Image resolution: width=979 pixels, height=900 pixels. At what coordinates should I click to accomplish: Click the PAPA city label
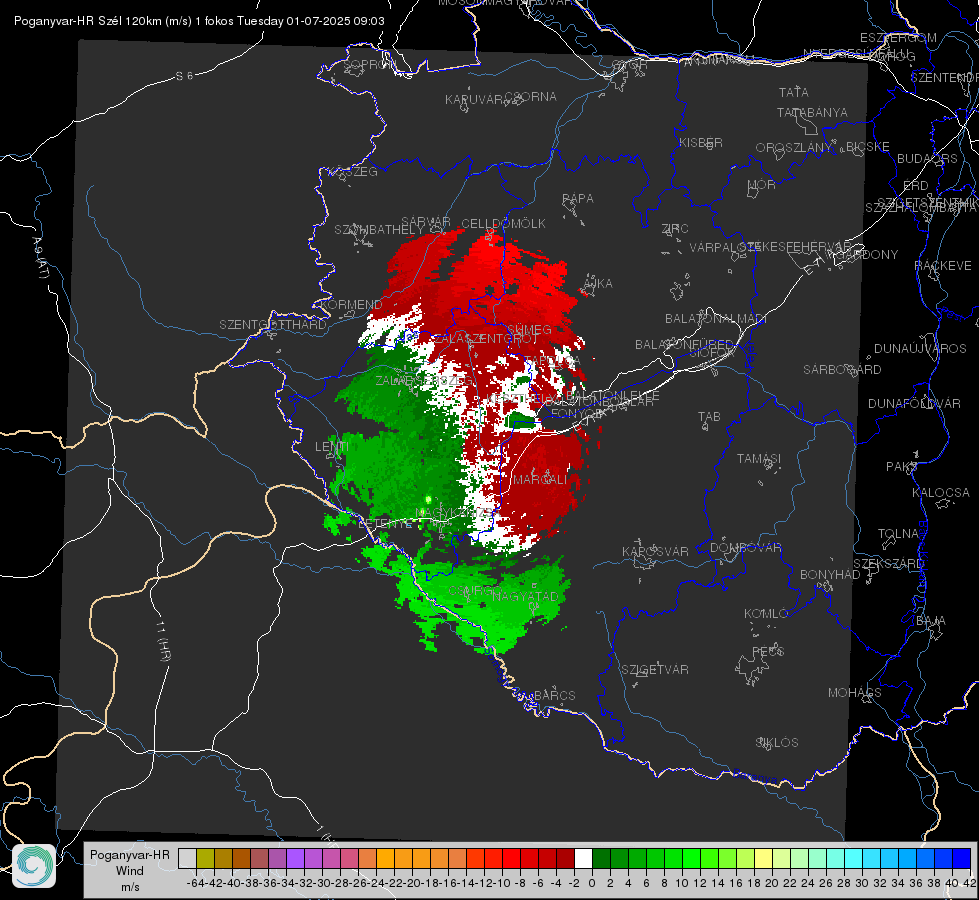click(578, 199)
